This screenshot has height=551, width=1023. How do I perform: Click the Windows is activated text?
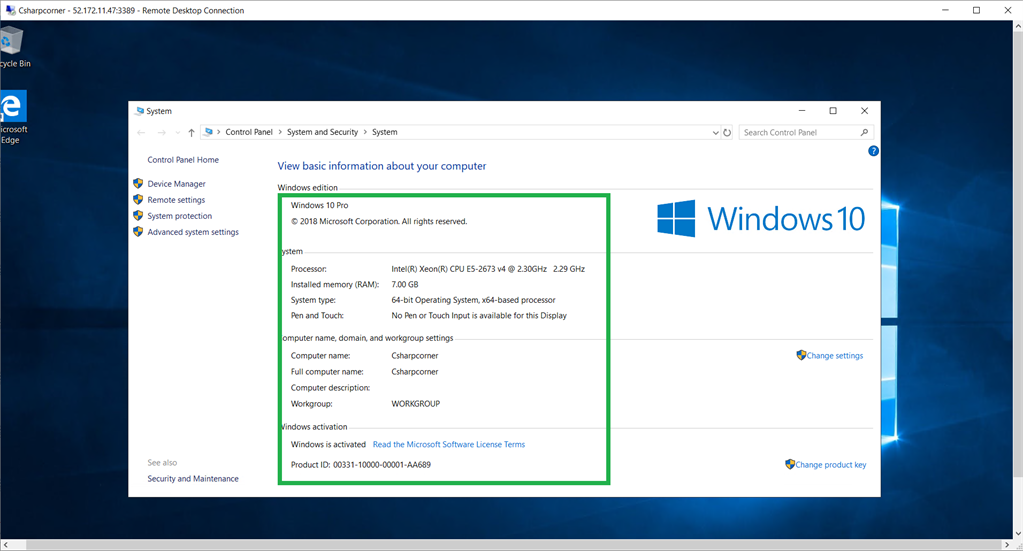coord(328,445)
